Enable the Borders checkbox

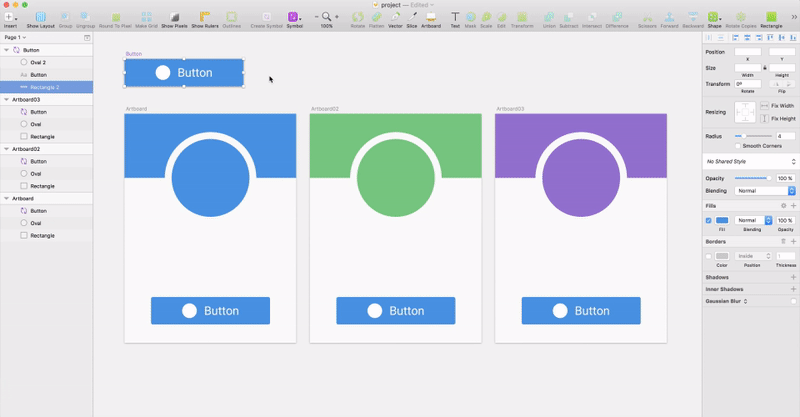click(709, 256)
